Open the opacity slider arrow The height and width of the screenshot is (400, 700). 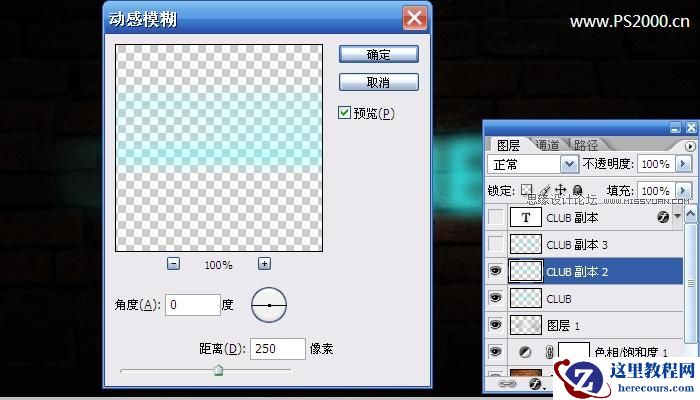pos(683,164)
